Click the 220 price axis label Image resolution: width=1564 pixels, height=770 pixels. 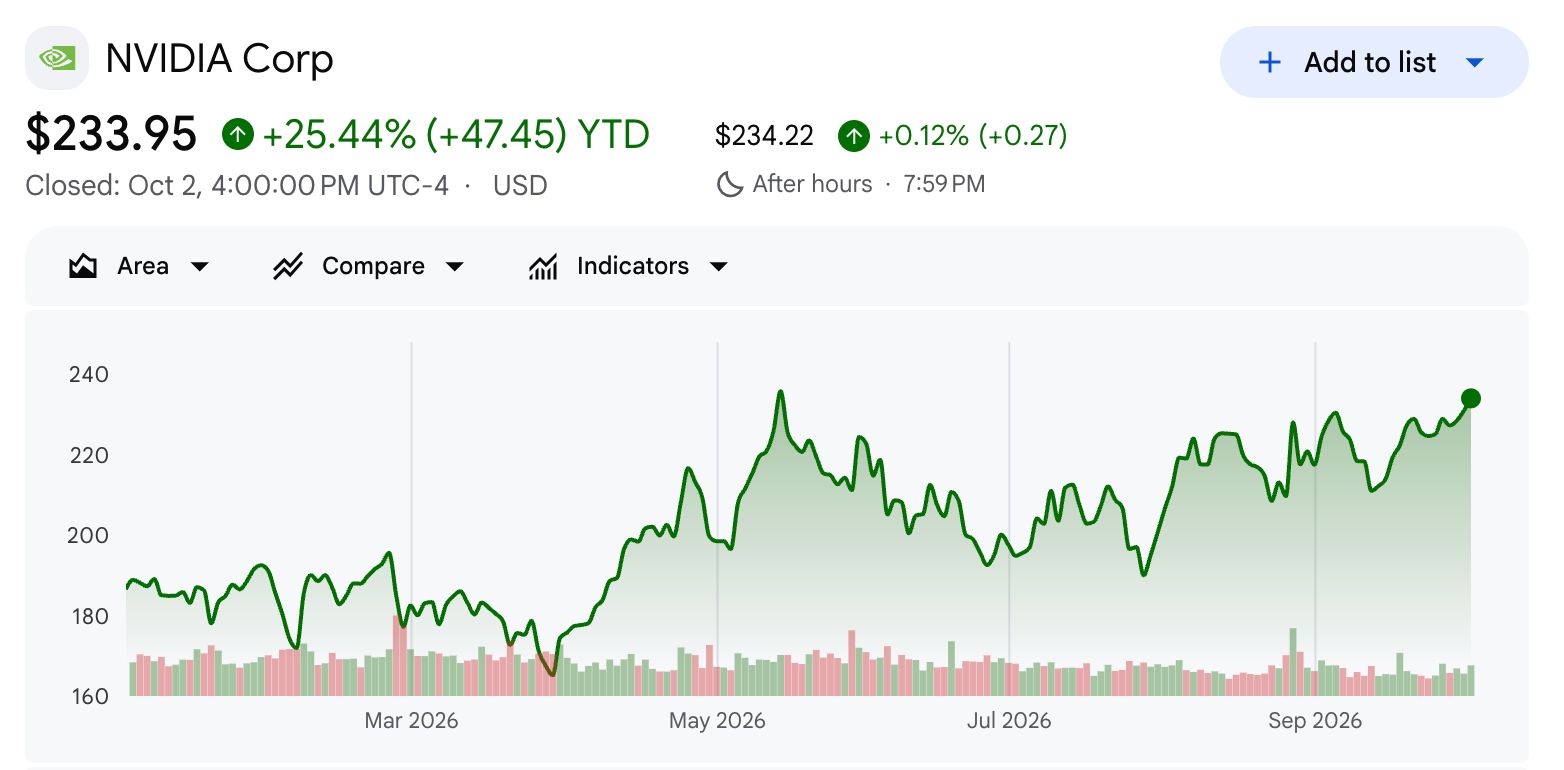88,455
